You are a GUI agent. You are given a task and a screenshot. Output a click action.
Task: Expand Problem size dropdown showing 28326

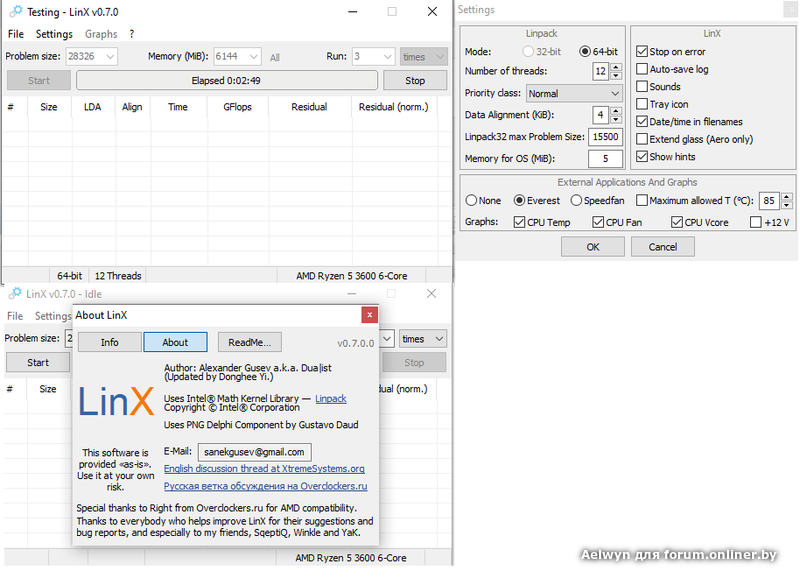click(x=110, y=56)
